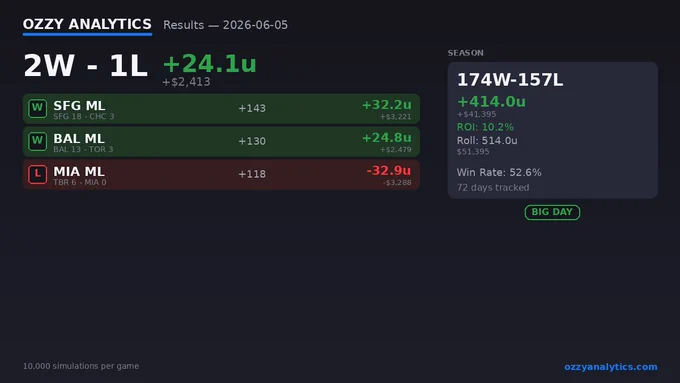Image resolution: width=680 pixels, height=383 pixels.
Task: Click the '$51,395' bankroll amount
Action: [x=473, y=152]
